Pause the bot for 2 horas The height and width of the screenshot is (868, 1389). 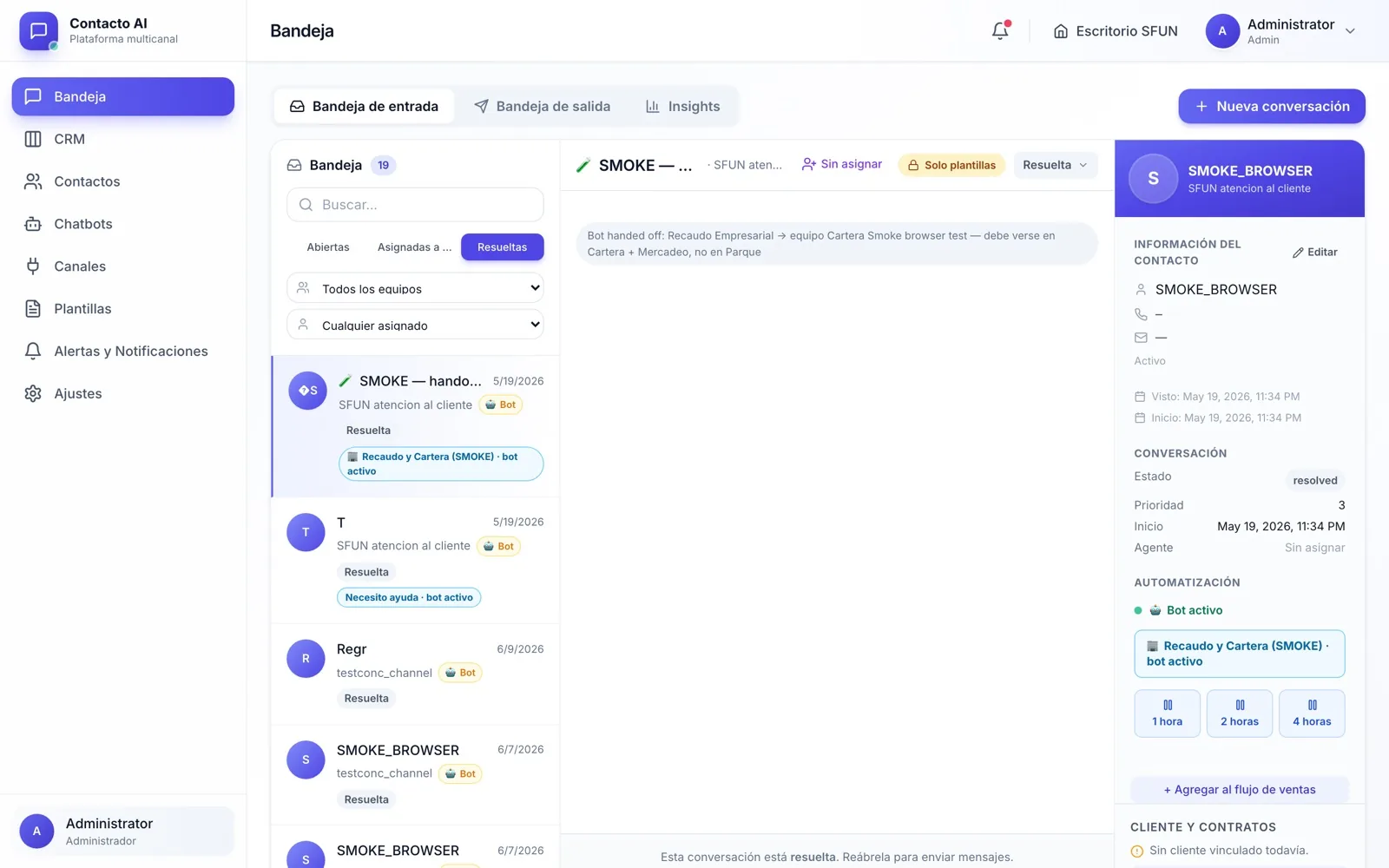coord(1240,713)
